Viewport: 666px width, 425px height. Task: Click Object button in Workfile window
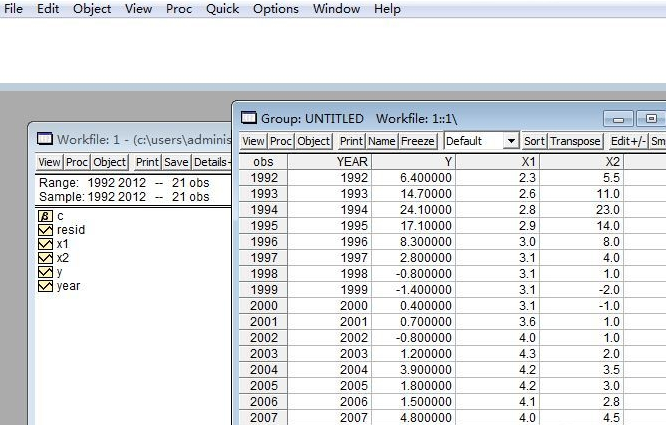110,162
